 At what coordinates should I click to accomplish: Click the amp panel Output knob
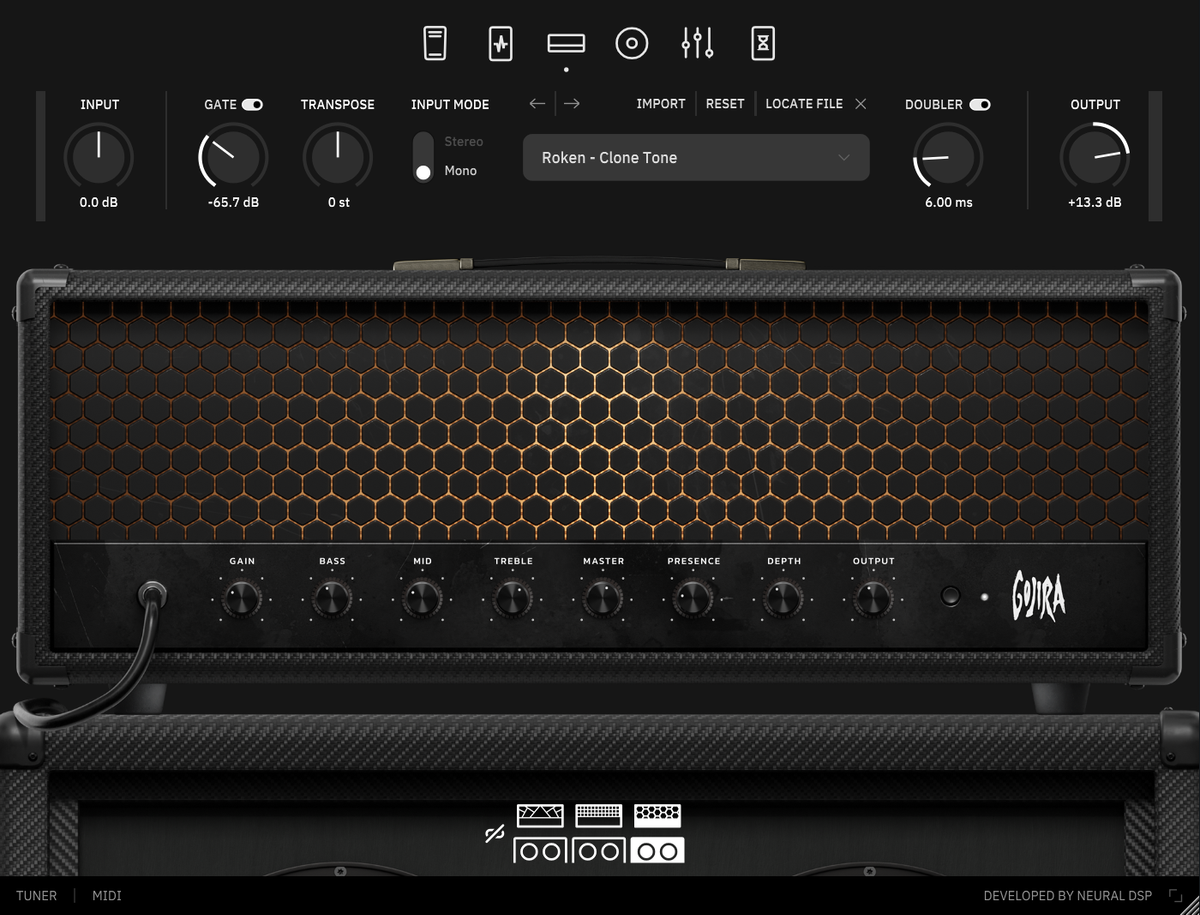point(873,599)
